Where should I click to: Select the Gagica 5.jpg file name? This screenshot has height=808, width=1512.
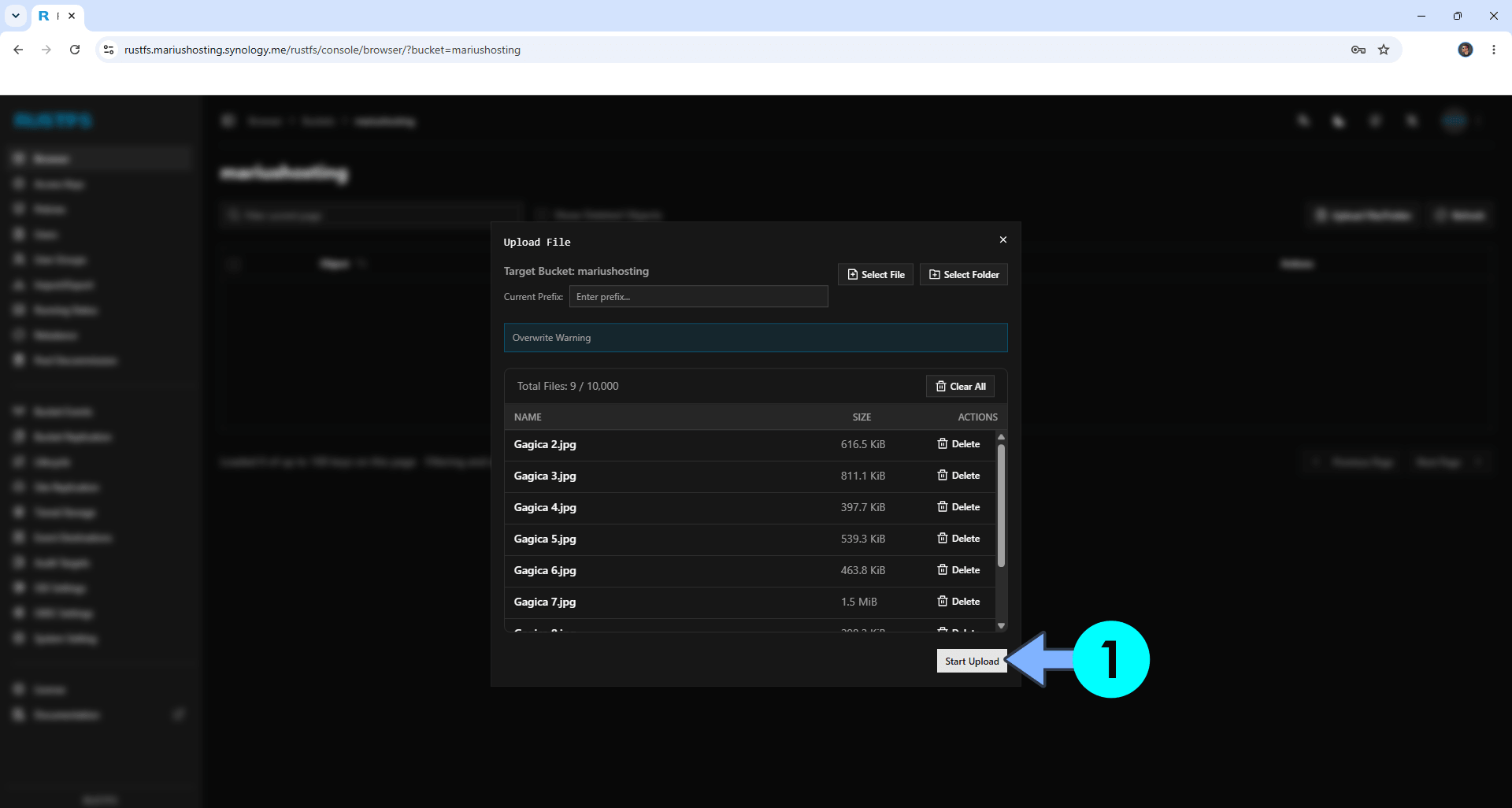click(545, 539)
